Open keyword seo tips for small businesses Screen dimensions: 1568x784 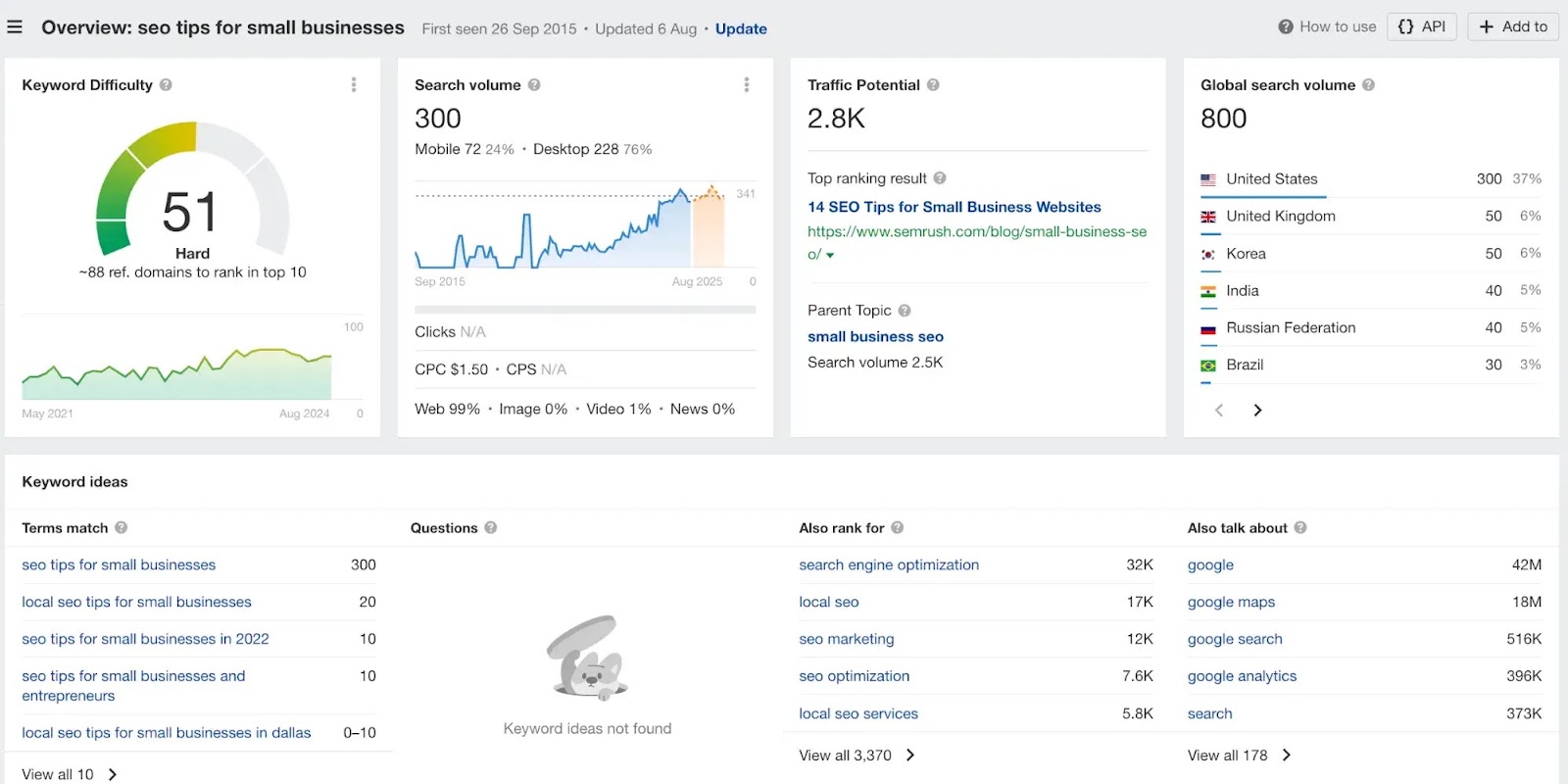tap(119, 564)
